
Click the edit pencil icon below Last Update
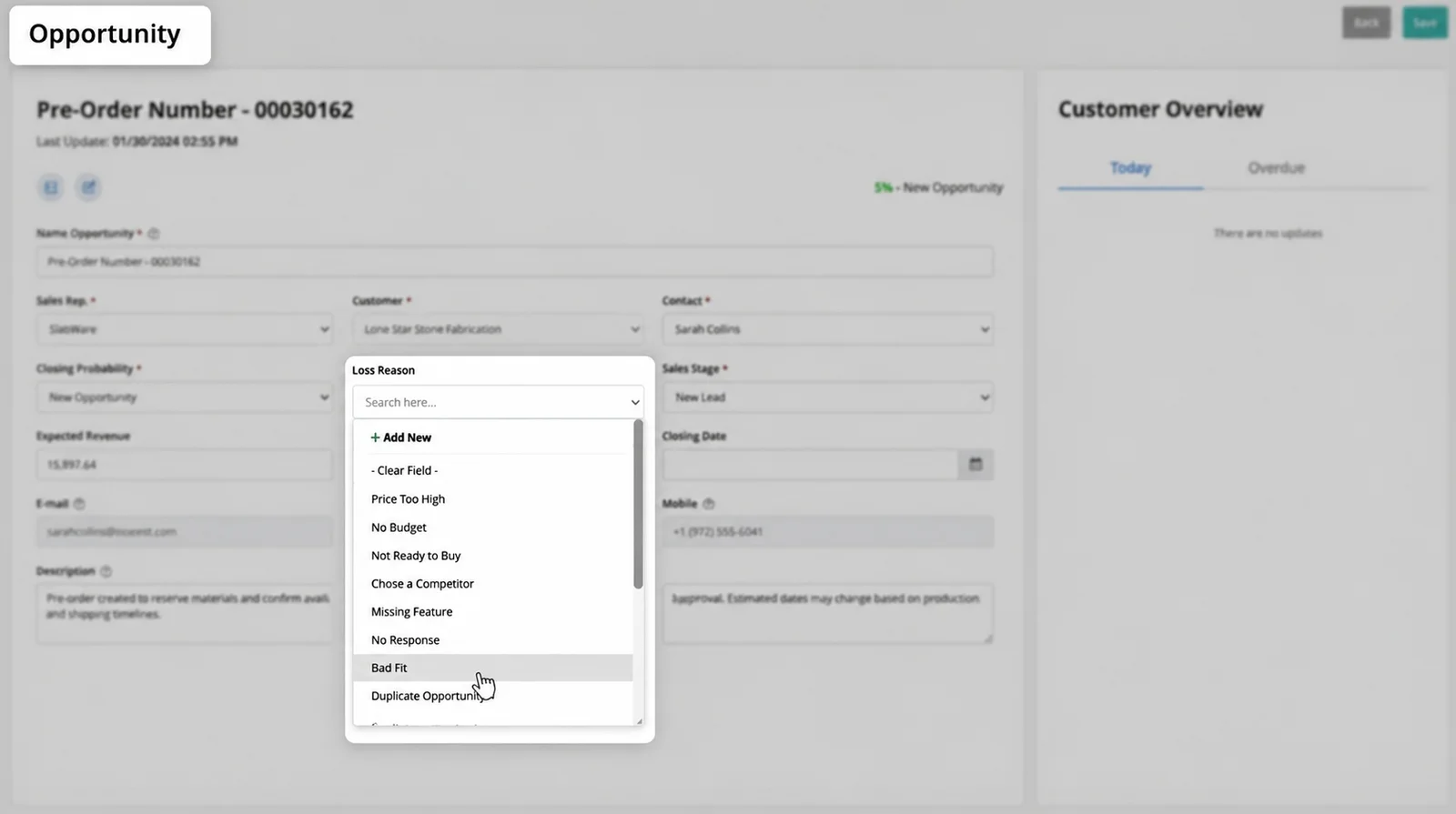tap(88, 187)
